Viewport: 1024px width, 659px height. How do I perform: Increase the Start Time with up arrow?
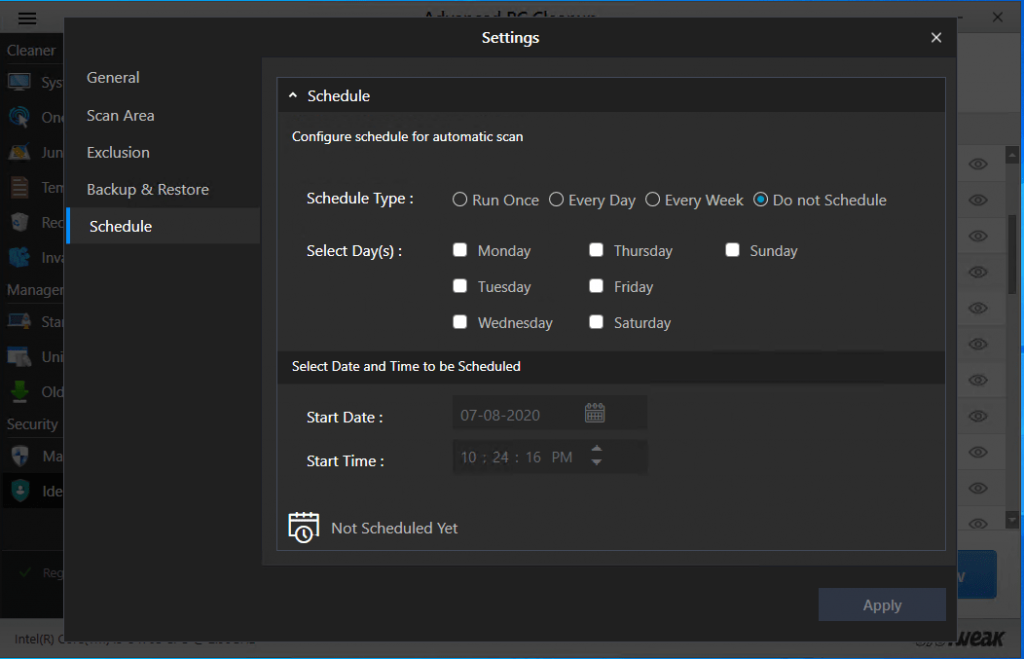pyautogui.click(x=596, y=449)
